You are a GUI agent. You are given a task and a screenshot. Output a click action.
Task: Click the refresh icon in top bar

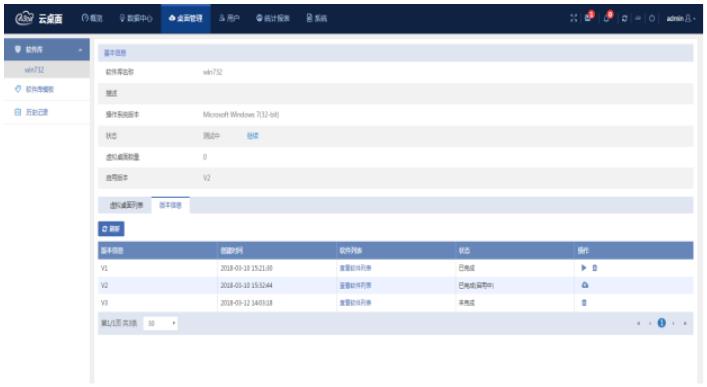coord(624,18)
